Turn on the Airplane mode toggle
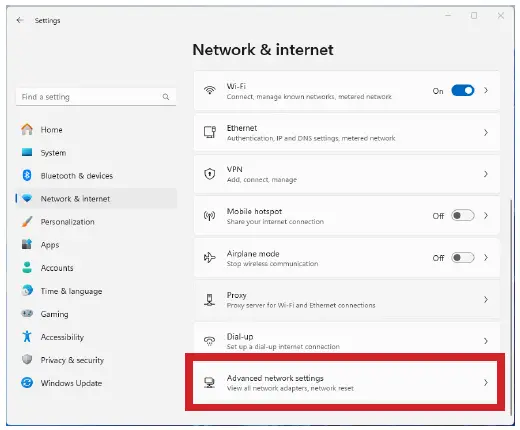The height and width of the screenshot is (430, 520). [x=463, y=258]
